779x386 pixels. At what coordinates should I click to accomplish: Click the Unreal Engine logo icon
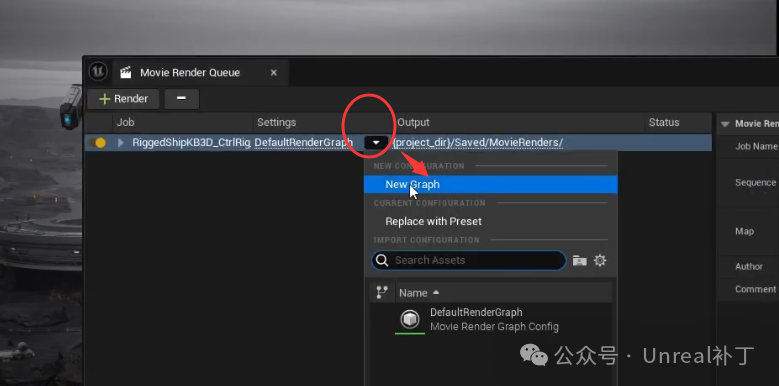(98, 72)
